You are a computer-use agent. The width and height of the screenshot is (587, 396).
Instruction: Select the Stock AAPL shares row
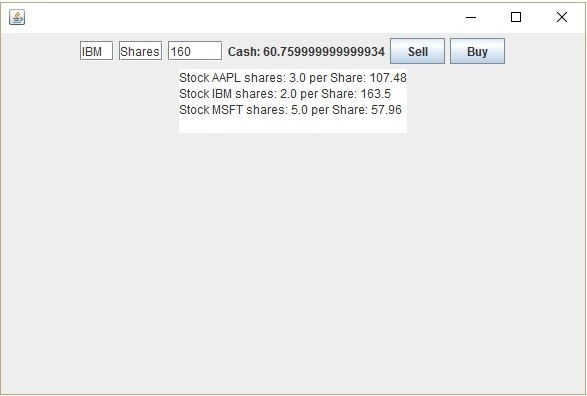293,78
